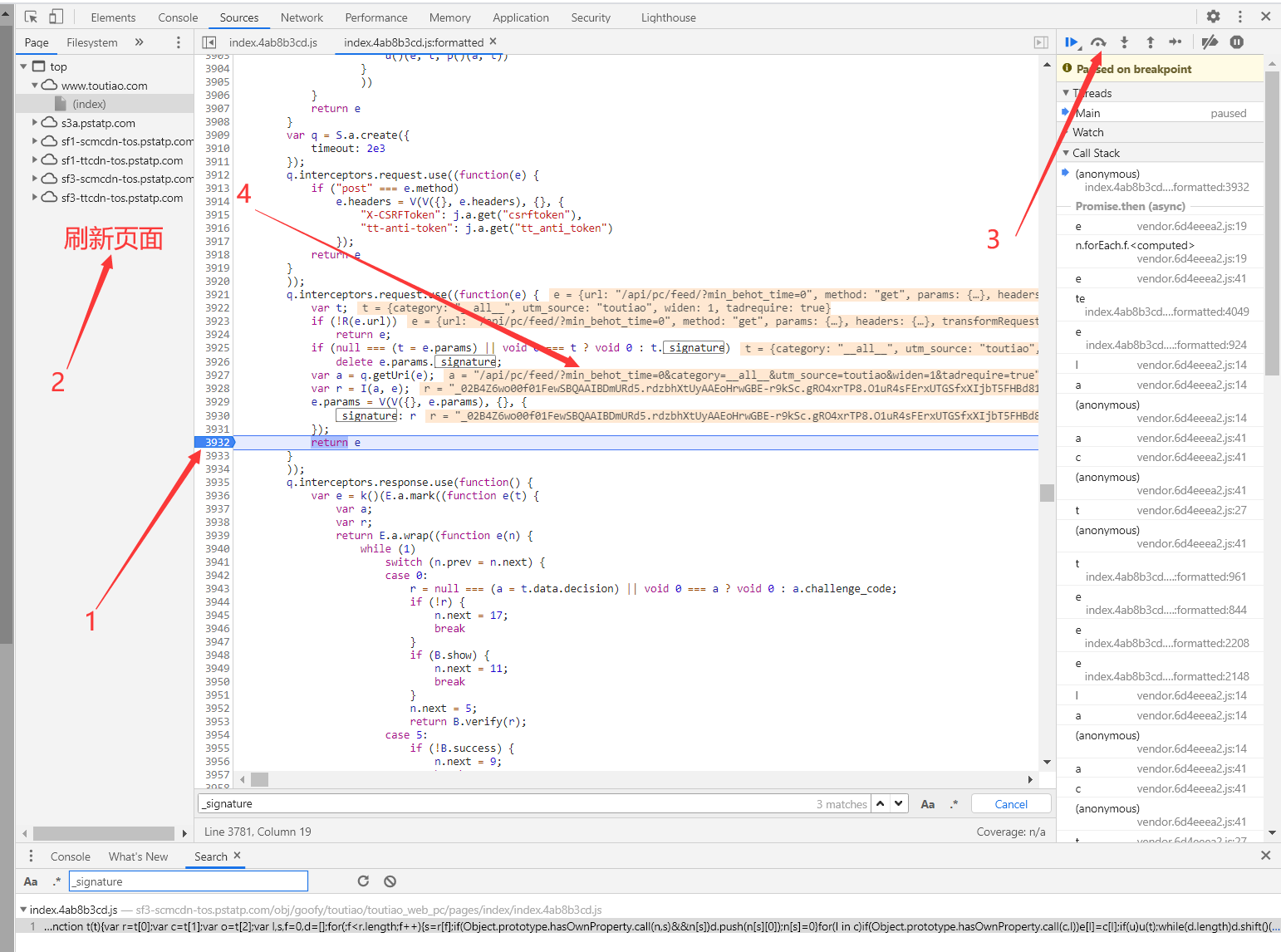Expand the s3a.pstatp.com domain

(x=35, y=123)
